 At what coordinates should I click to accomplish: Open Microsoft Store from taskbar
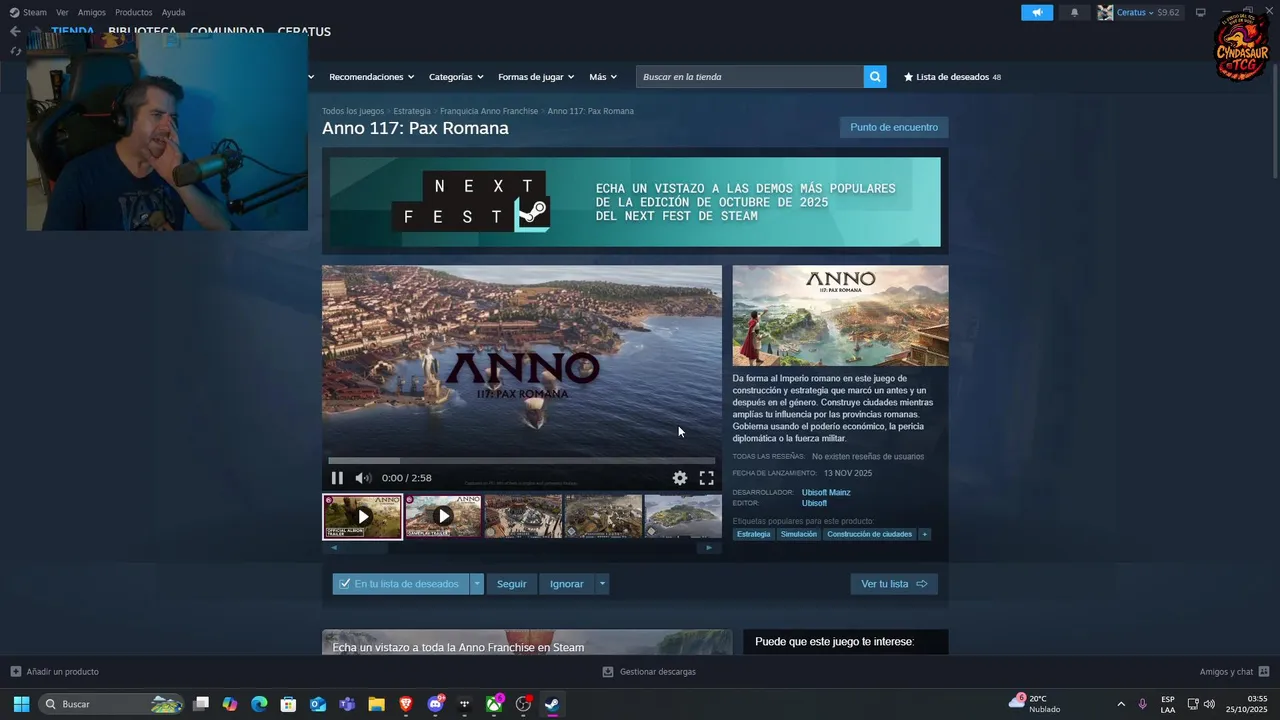[288, 704]
